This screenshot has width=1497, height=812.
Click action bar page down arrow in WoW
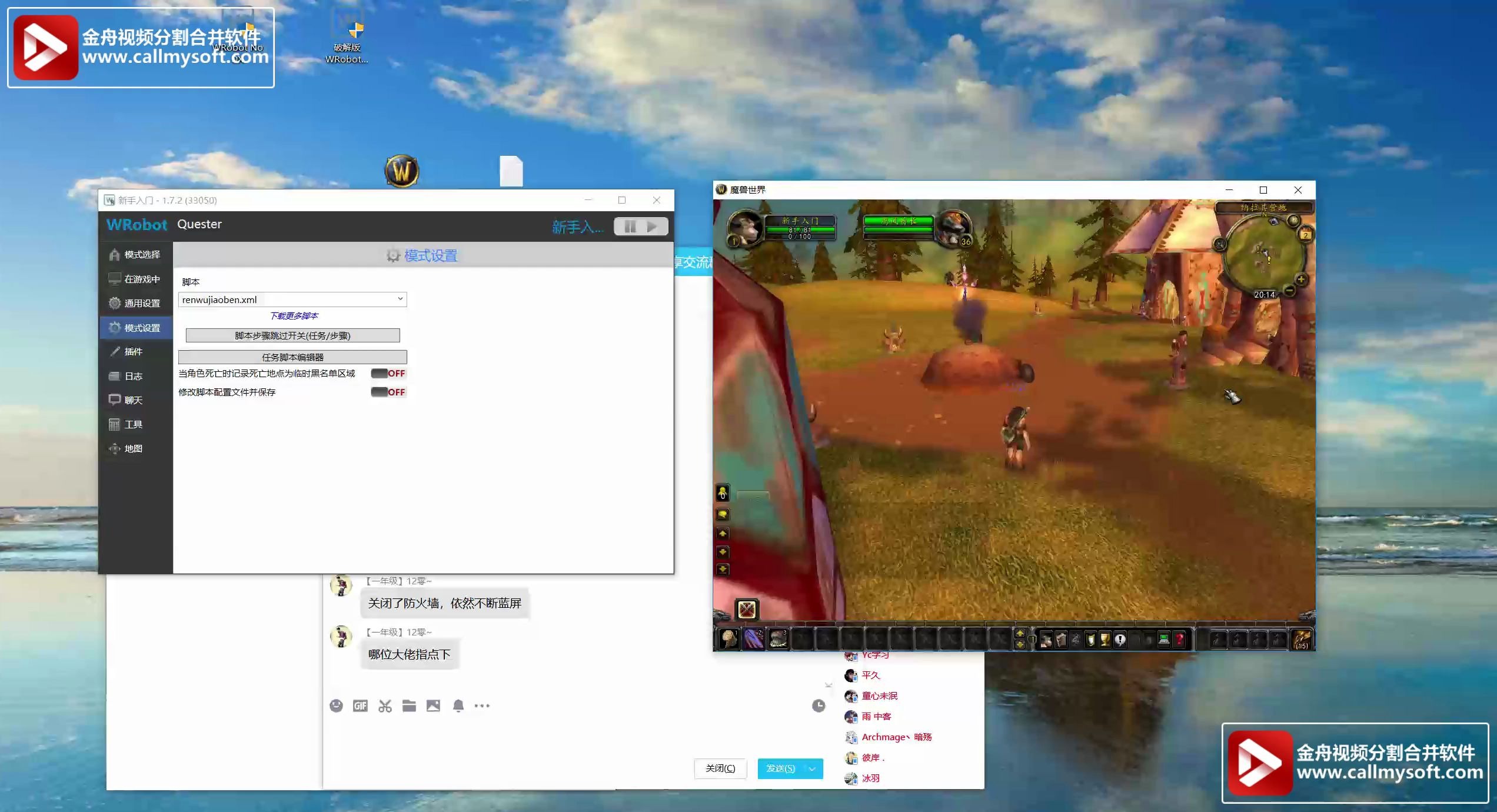[x=1020, y=645]
